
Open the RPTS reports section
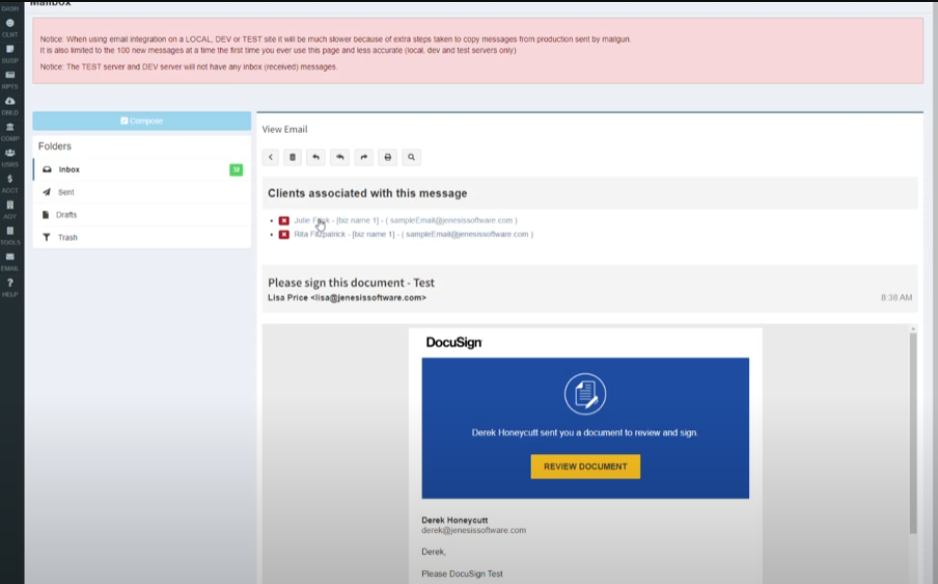[x=10, y=79]
